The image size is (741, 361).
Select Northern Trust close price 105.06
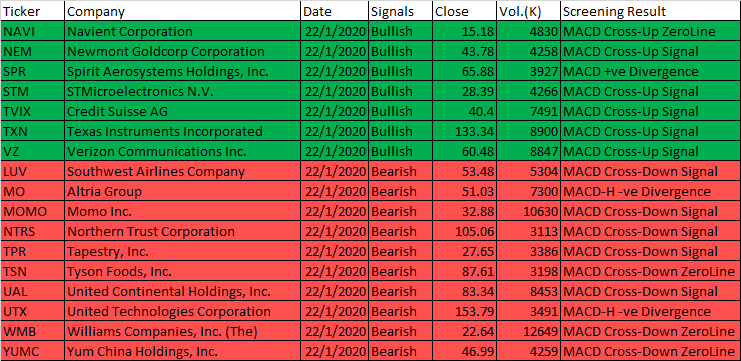pos(465,232)
